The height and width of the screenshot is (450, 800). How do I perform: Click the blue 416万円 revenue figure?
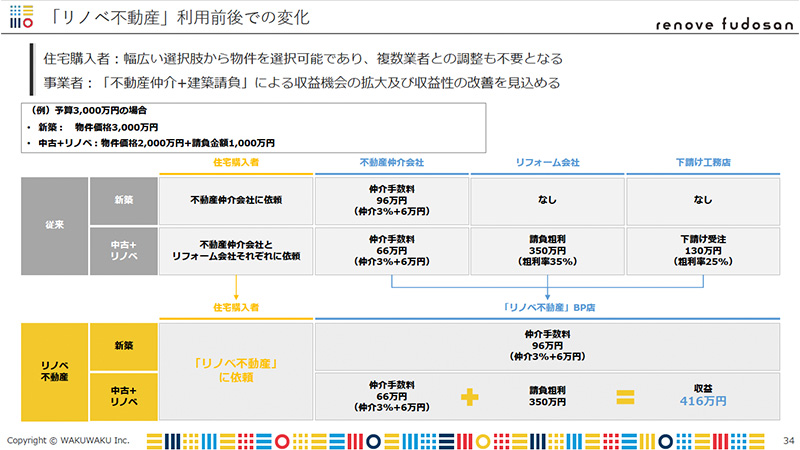tap(703, 402)
